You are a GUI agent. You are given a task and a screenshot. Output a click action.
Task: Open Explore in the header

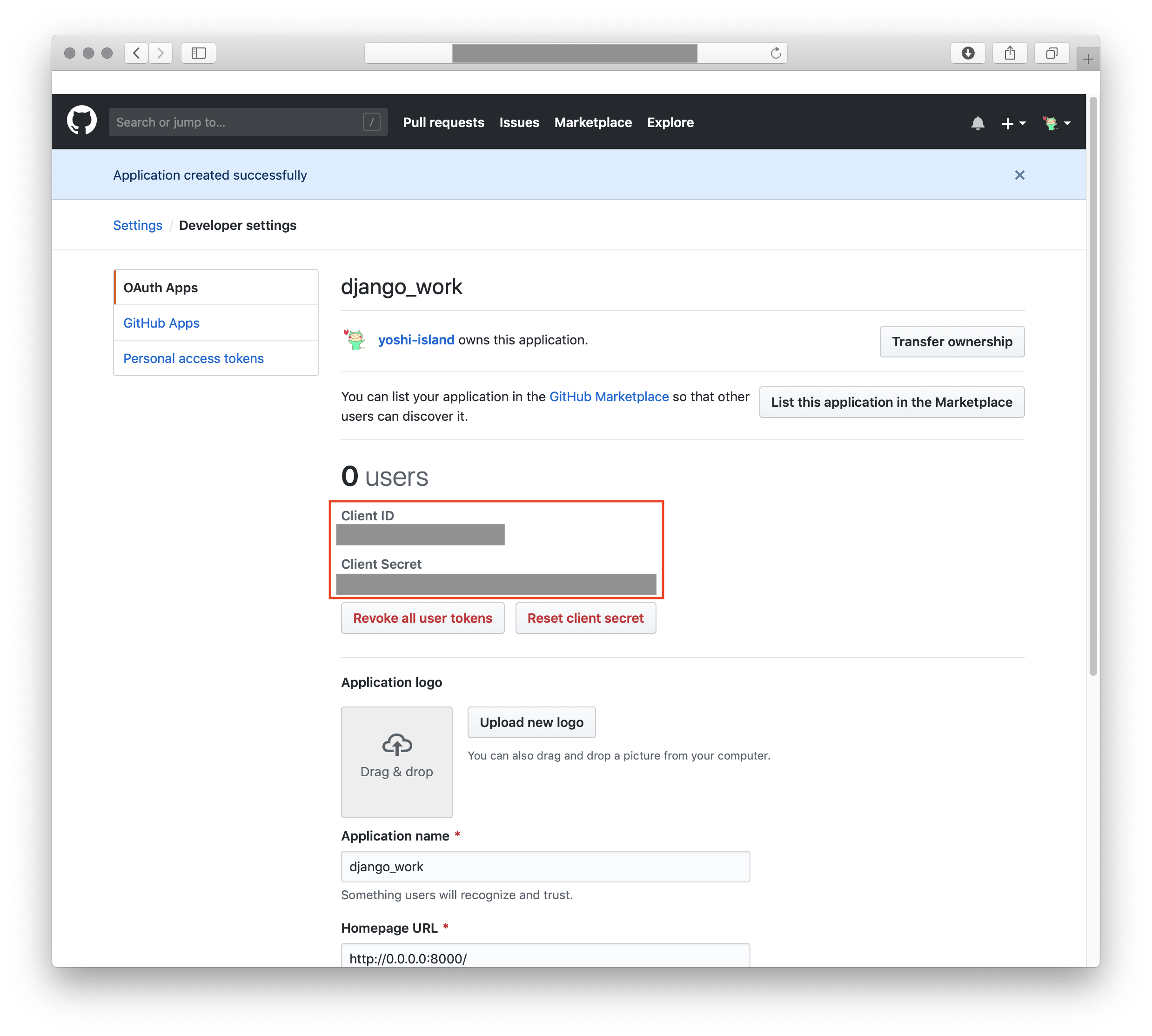(x=670, y=122)
